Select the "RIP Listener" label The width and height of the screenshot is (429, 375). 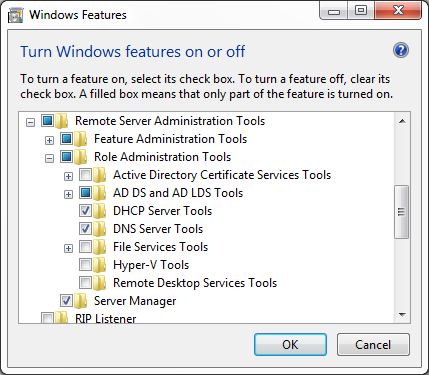105,318
